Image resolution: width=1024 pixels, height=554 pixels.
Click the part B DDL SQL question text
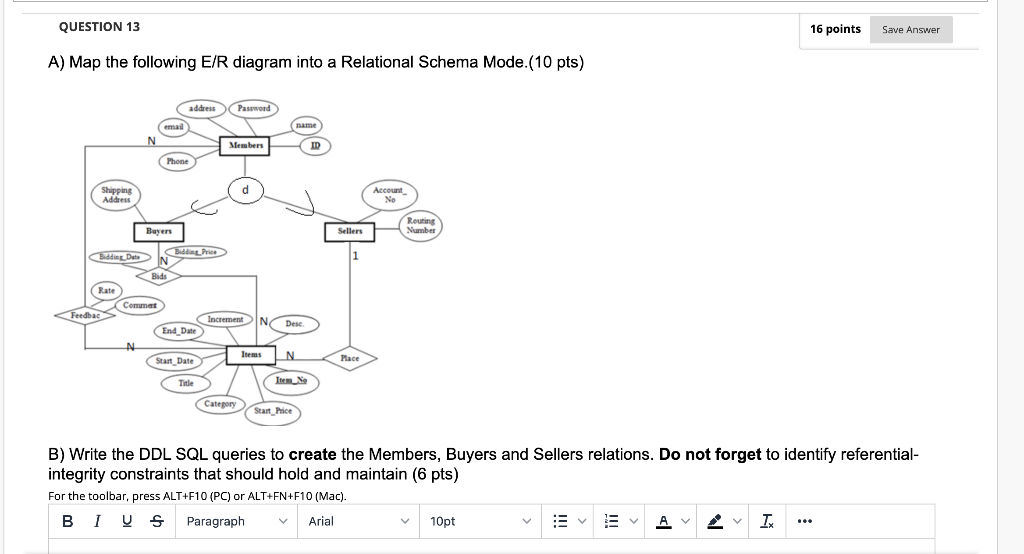tap(483, 464)
